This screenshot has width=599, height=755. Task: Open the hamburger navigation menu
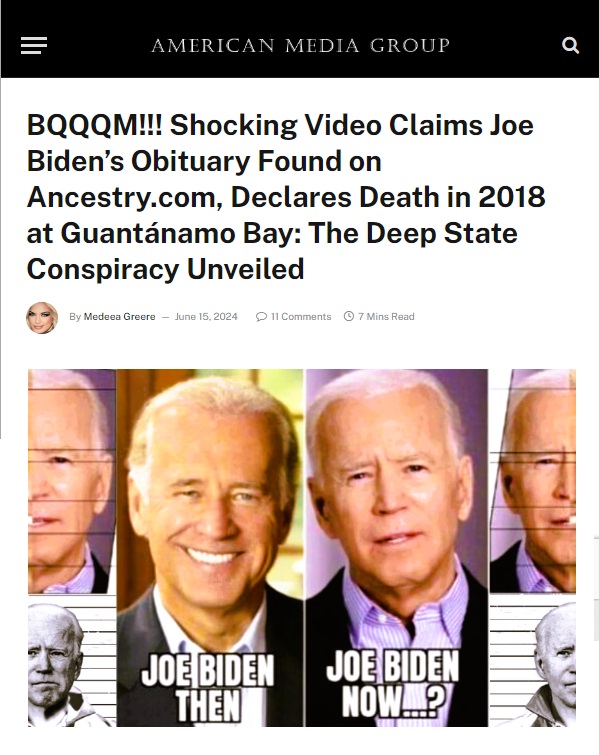tap(34, 45)
